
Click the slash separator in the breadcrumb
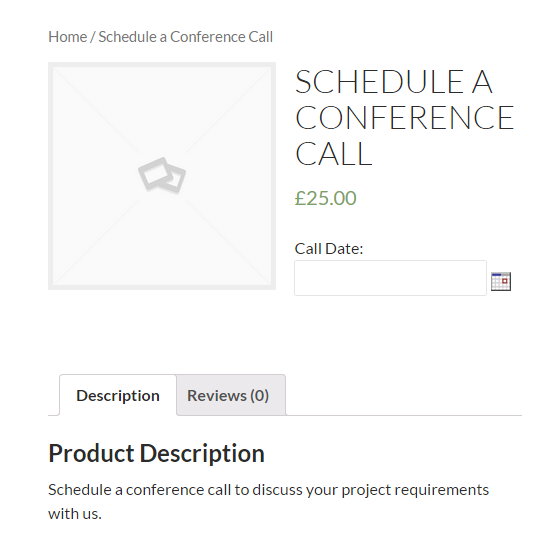click(x=93, y=37)
